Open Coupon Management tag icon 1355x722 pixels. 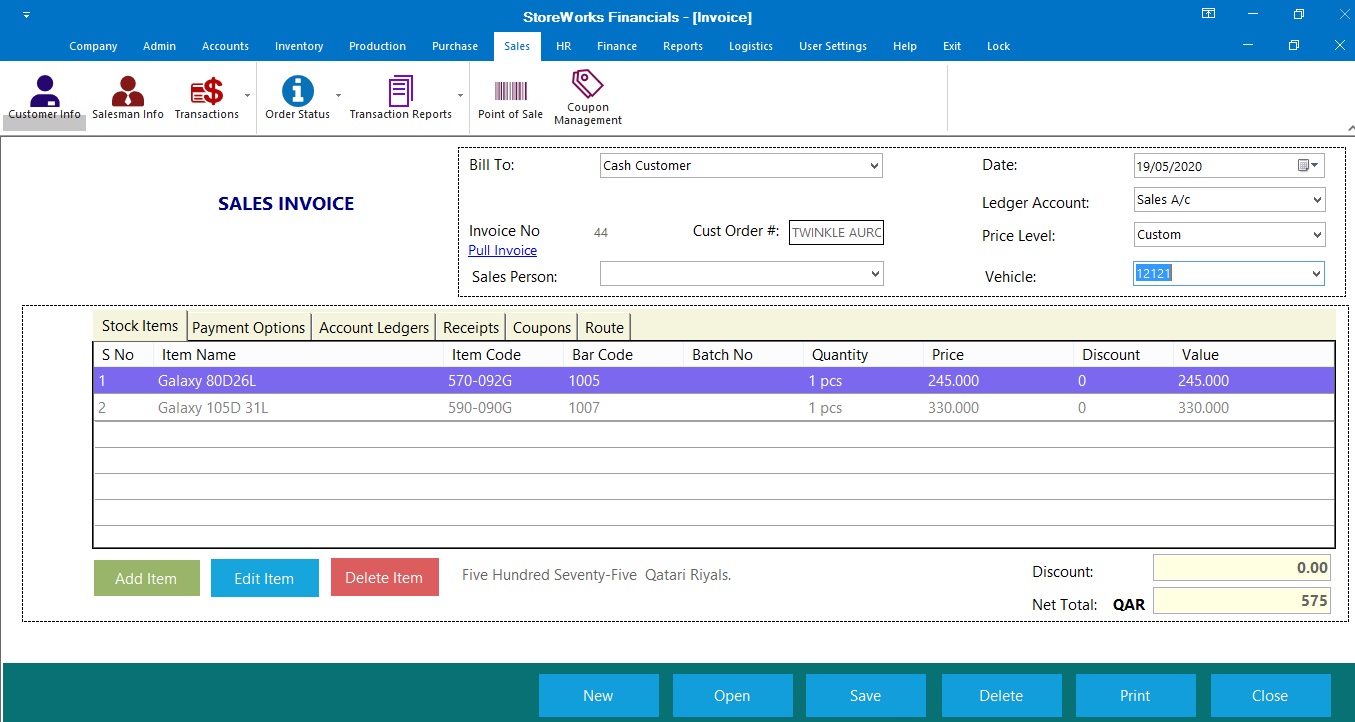pos(587,84)
